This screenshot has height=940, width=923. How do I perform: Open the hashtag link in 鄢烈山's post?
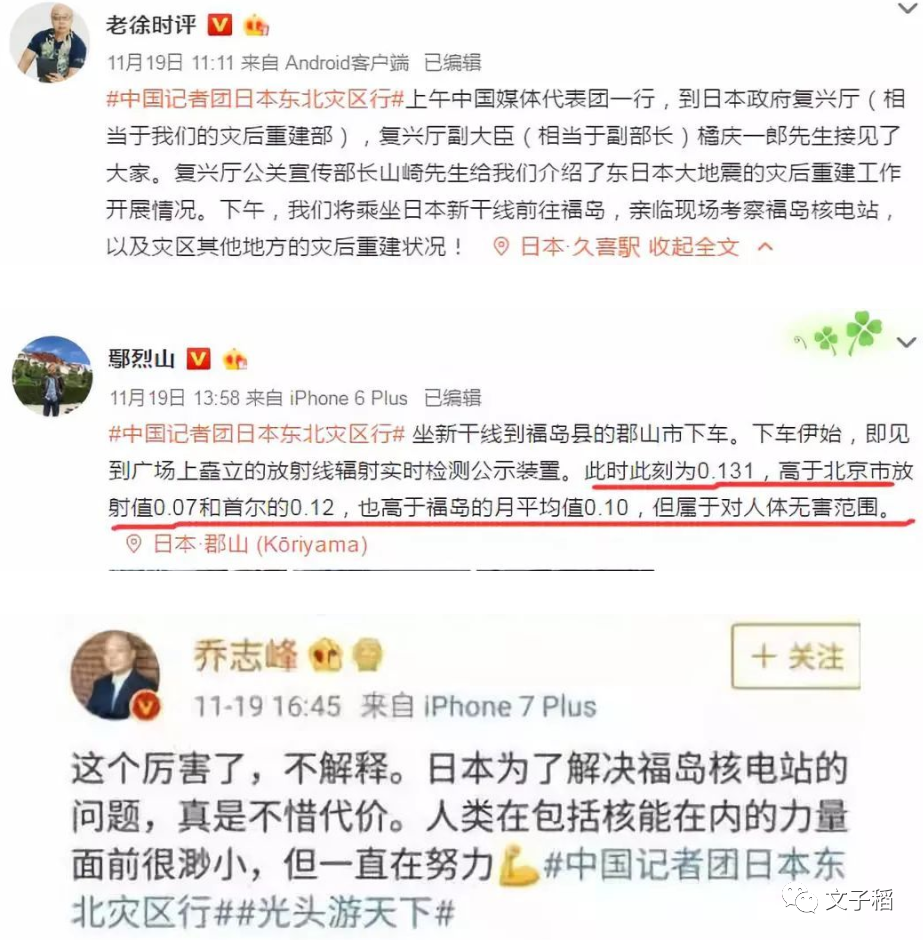257,434
